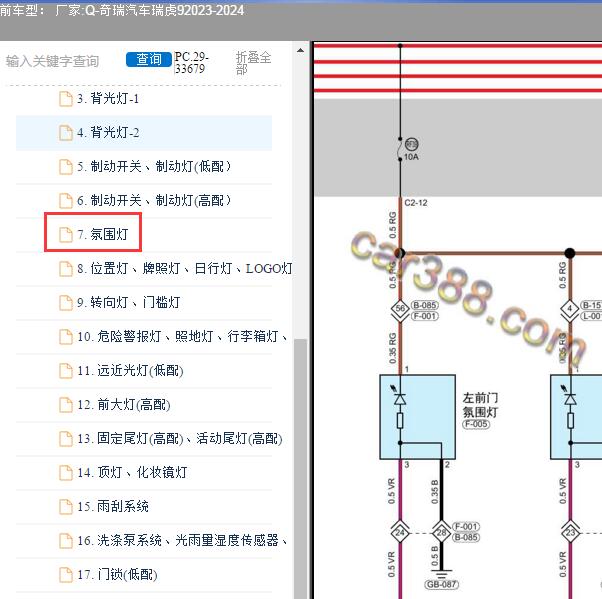
Task: Click page icon beside 12. 前大灯
Action: (x=66, y=405)
